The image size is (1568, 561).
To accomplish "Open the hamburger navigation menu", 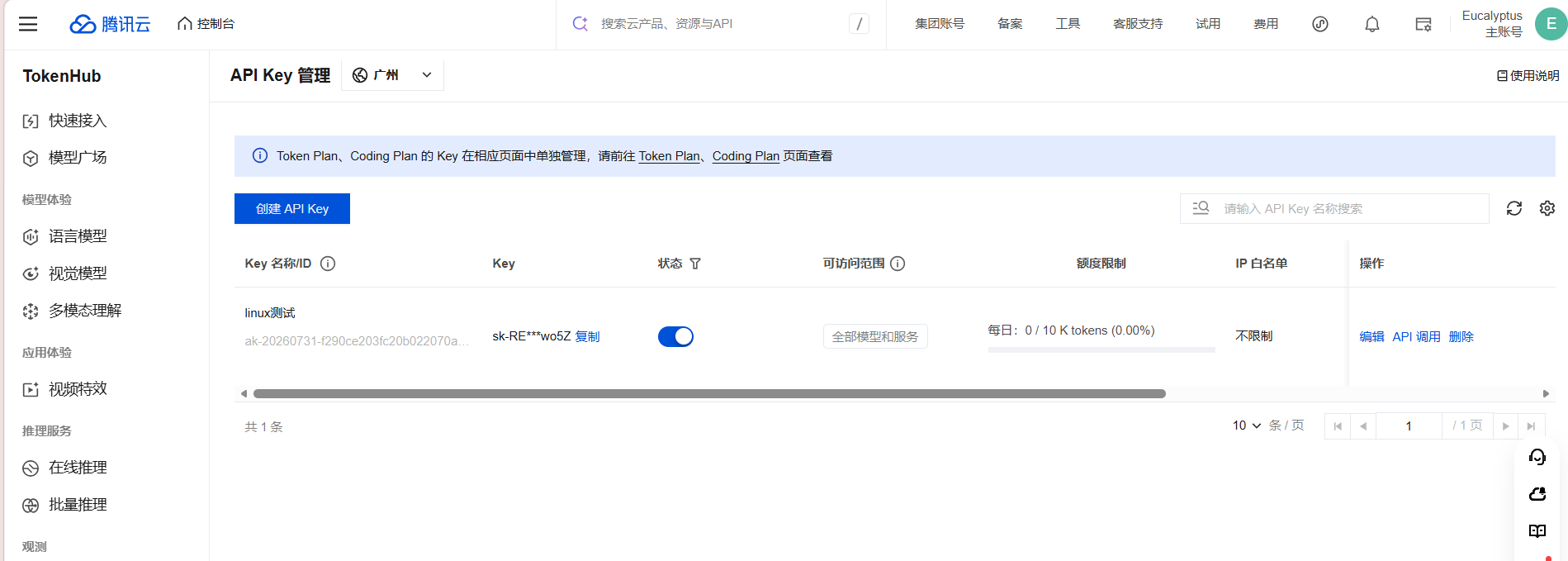I will [28, 24].
